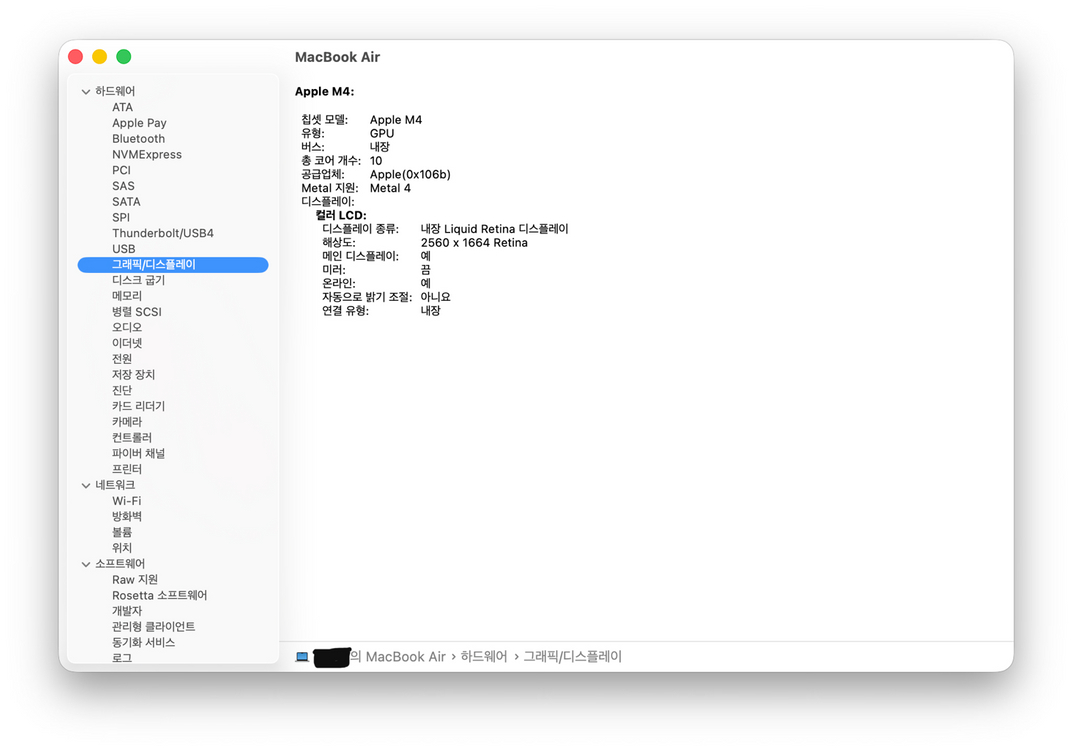Click the MacBook Air window title
The width and height of the screenshot is (1073, 750).
337,57
